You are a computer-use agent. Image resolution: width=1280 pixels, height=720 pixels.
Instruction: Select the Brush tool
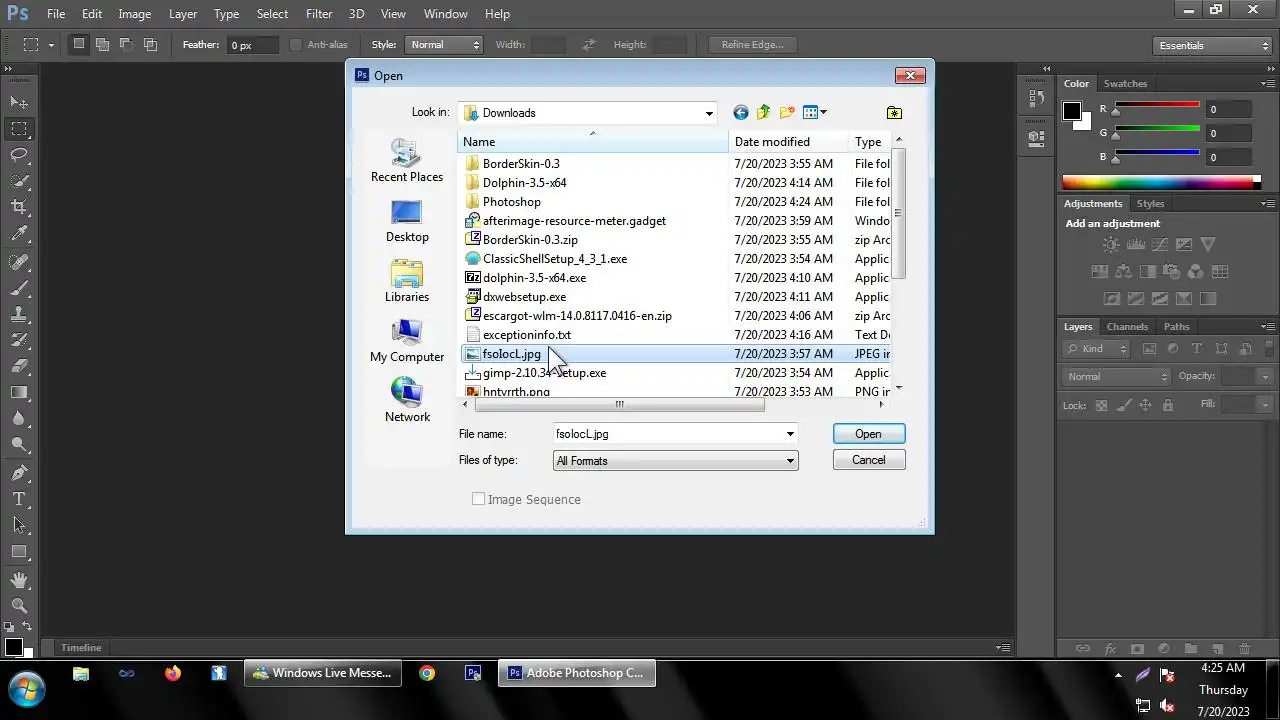point(19,288)
